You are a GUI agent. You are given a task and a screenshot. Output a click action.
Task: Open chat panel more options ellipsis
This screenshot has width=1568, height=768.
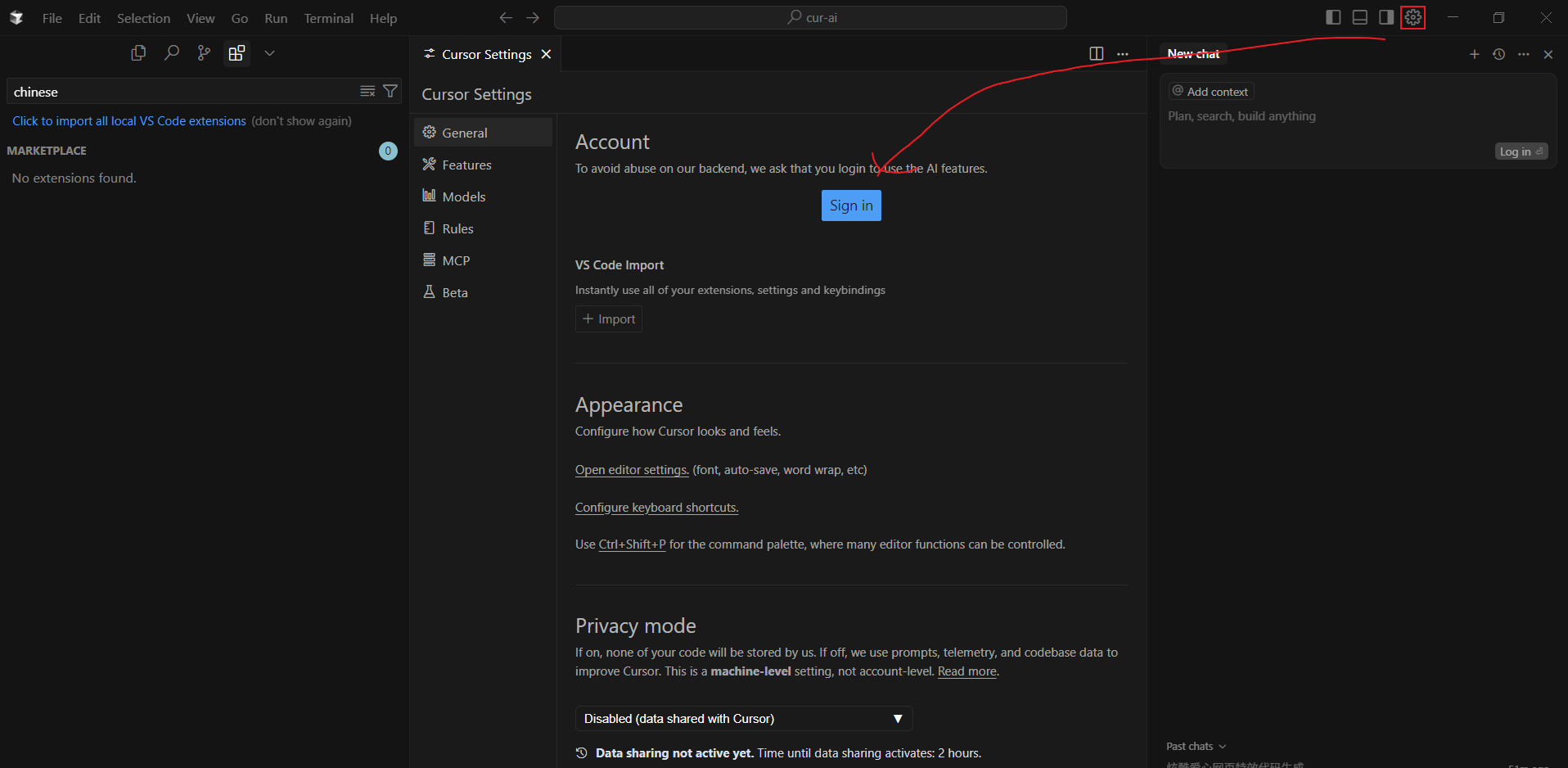[x=1524, y=54]
